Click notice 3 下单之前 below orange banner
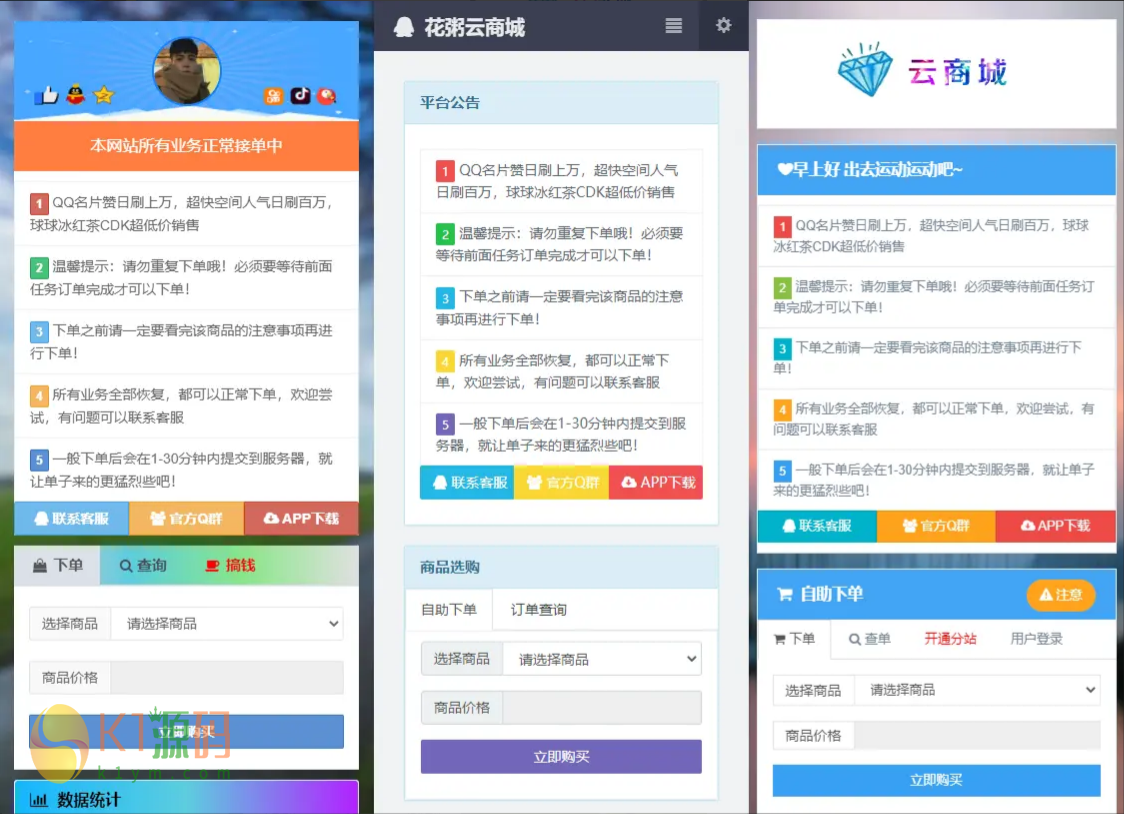Viewport: 1124px width, 814px height. click(186, 342)
